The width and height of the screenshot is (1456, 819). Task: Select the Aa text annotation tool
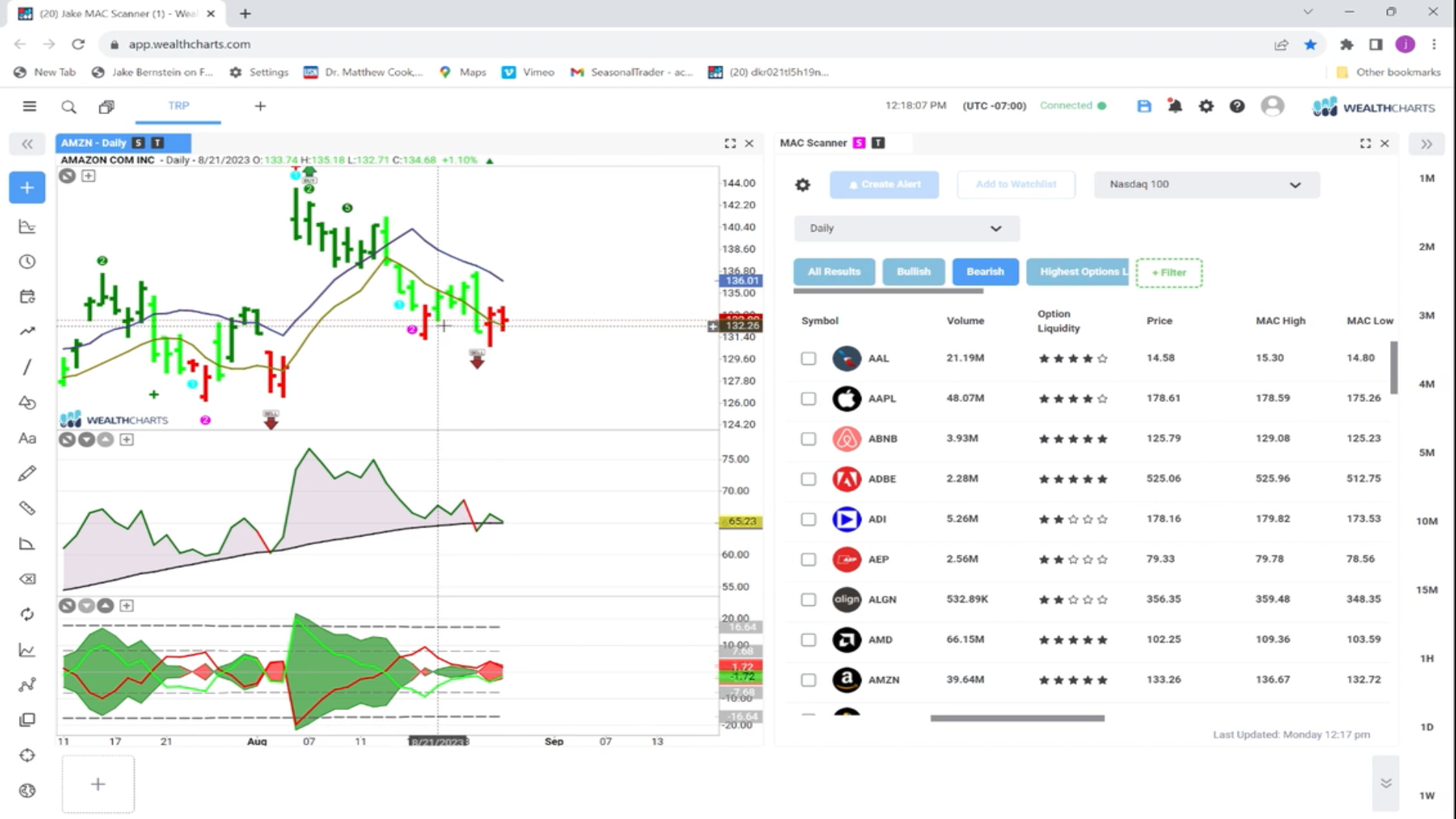(27, 438)
